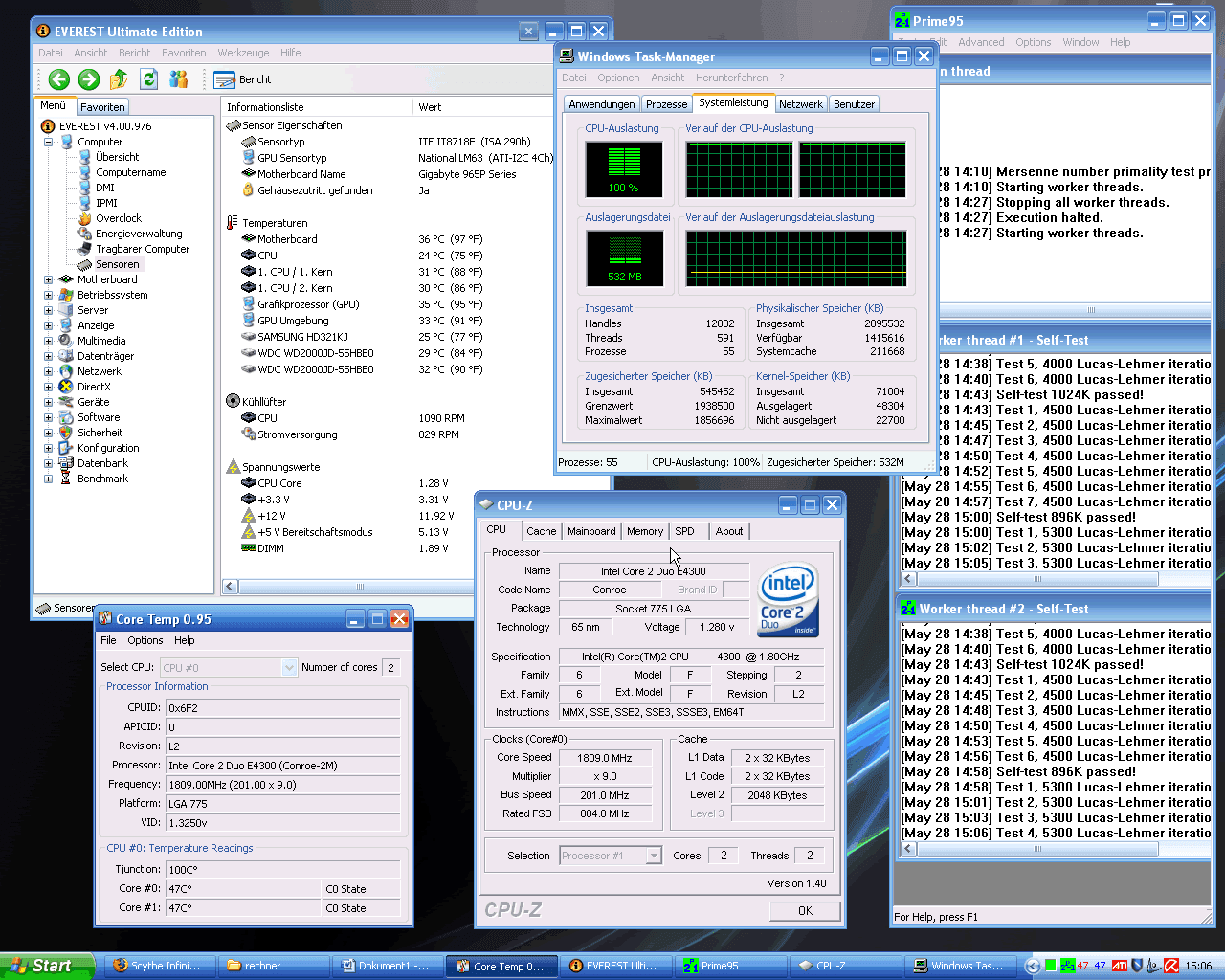
Task: Open the Favoriten menu in EVEREST menu bar
Action: [x=184, y=53]
